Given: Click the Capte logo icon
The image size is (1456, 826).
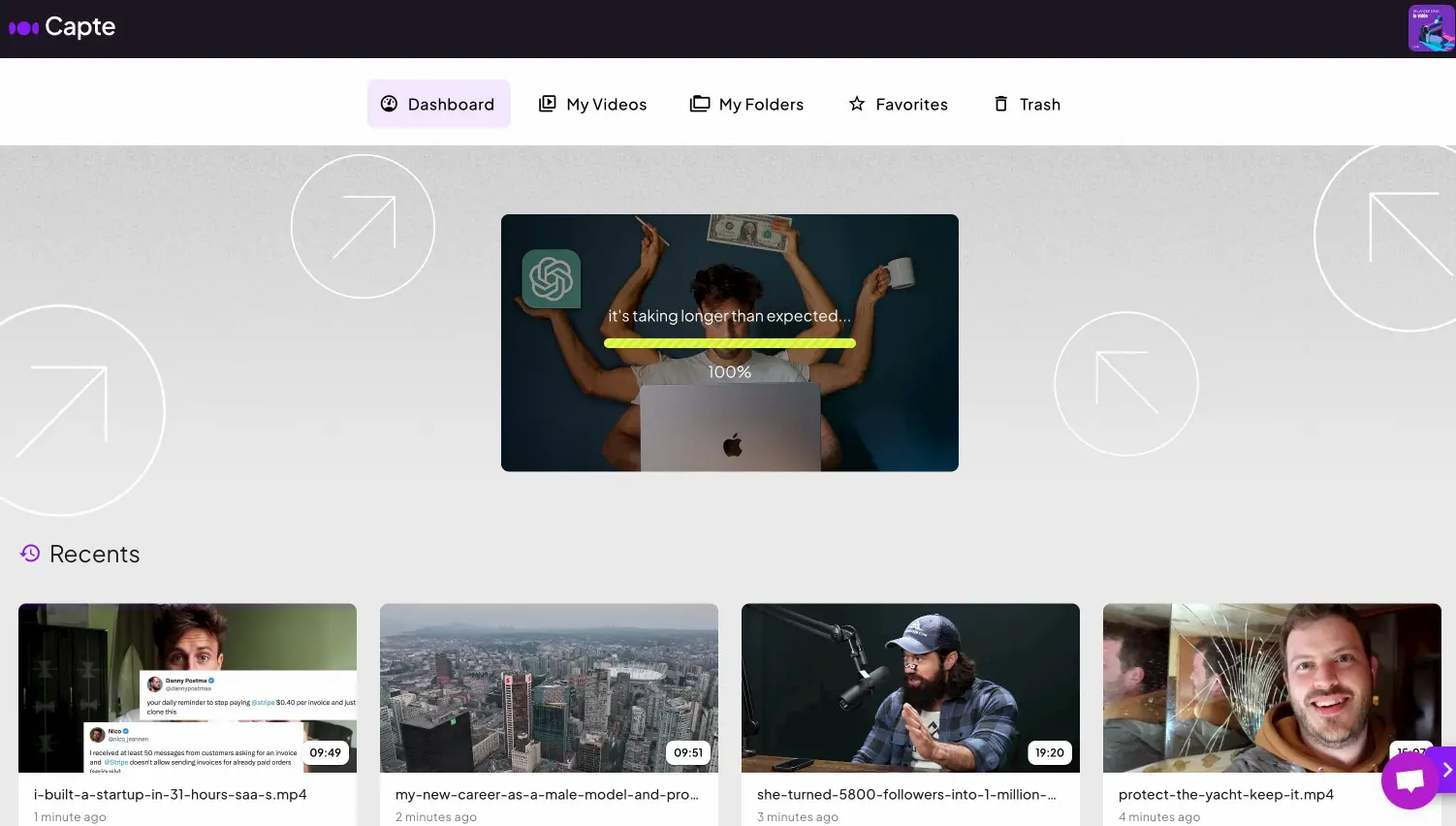Looking at the screenshot, I should (x=21, y=28).
